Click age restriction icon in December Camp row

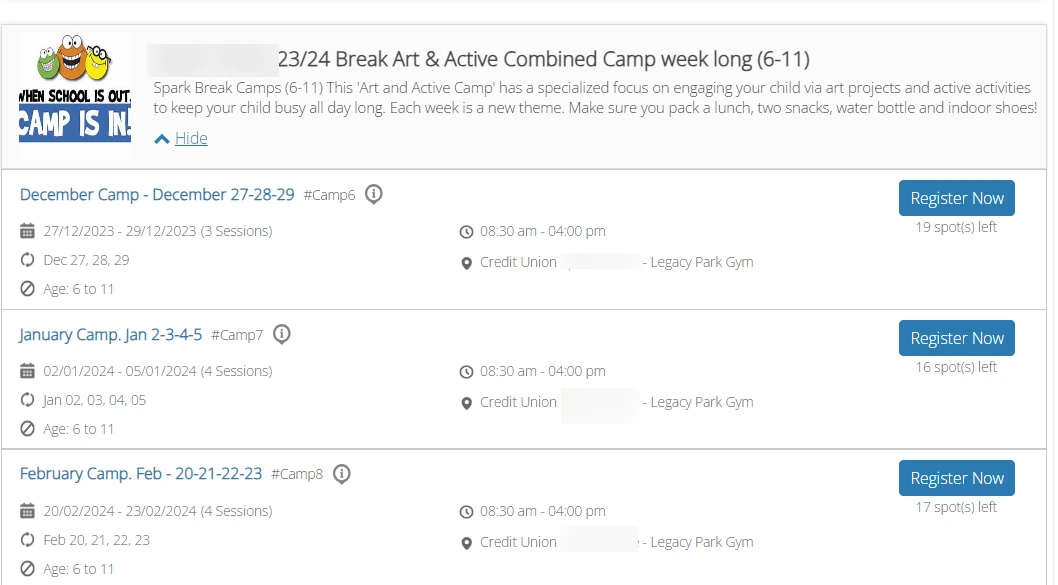click(x=28, y=289)
